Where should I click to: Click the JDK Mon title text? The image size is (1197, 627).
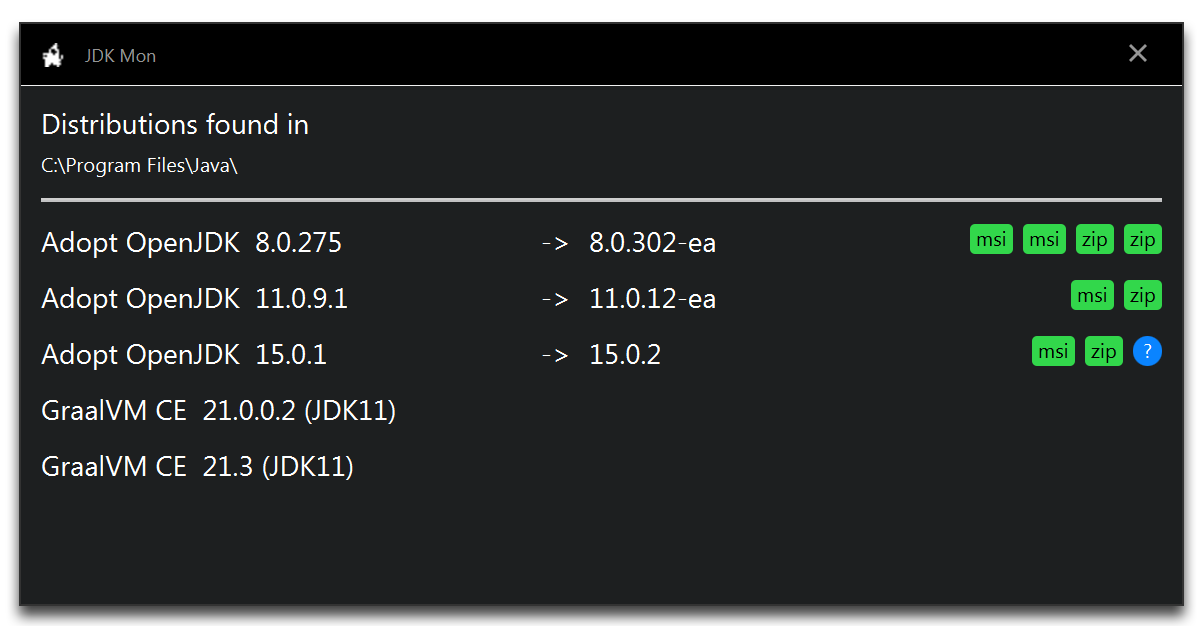120,56
